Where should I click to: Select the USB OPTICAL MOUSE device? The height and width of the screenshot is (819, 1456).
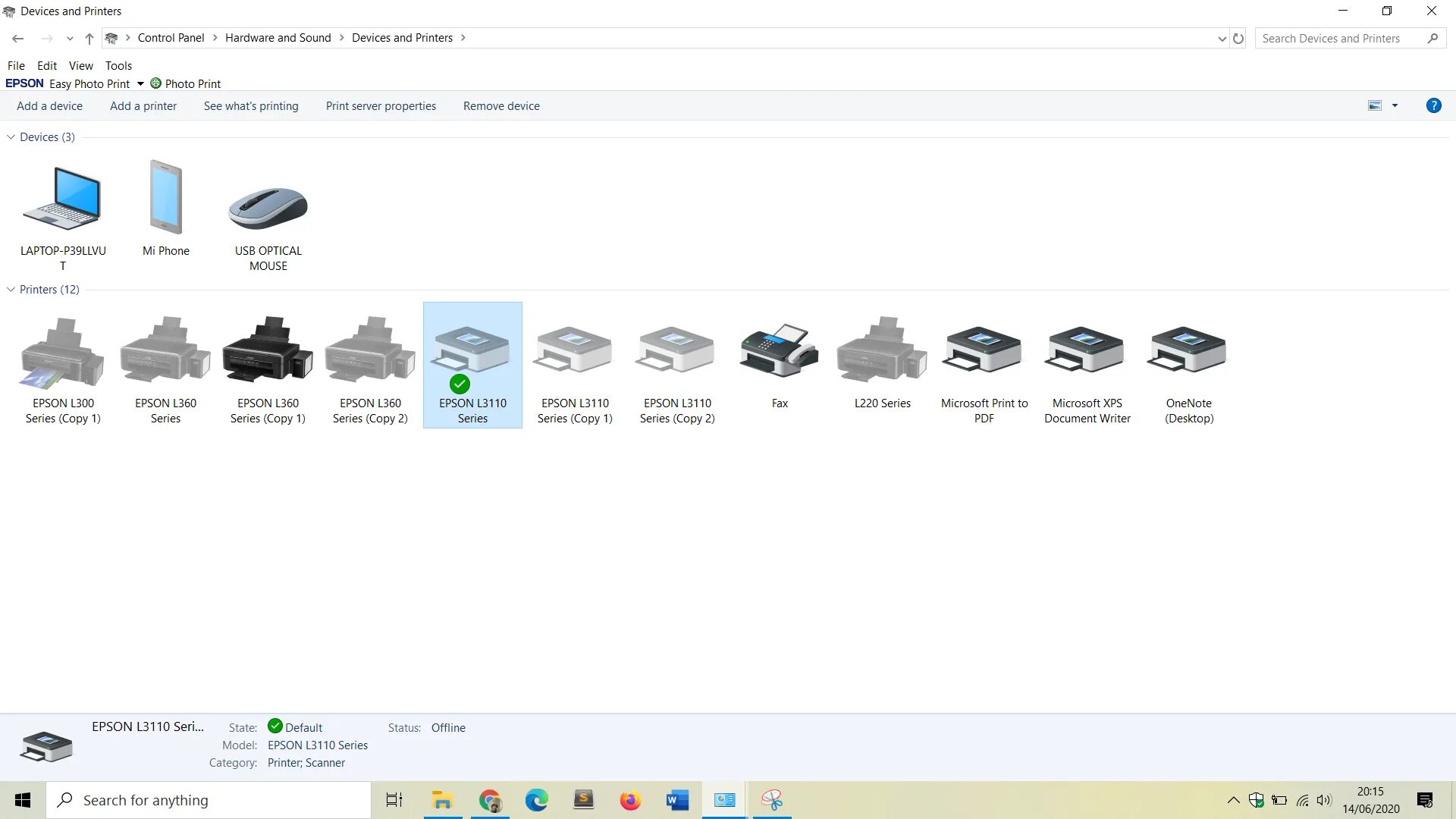268,209
